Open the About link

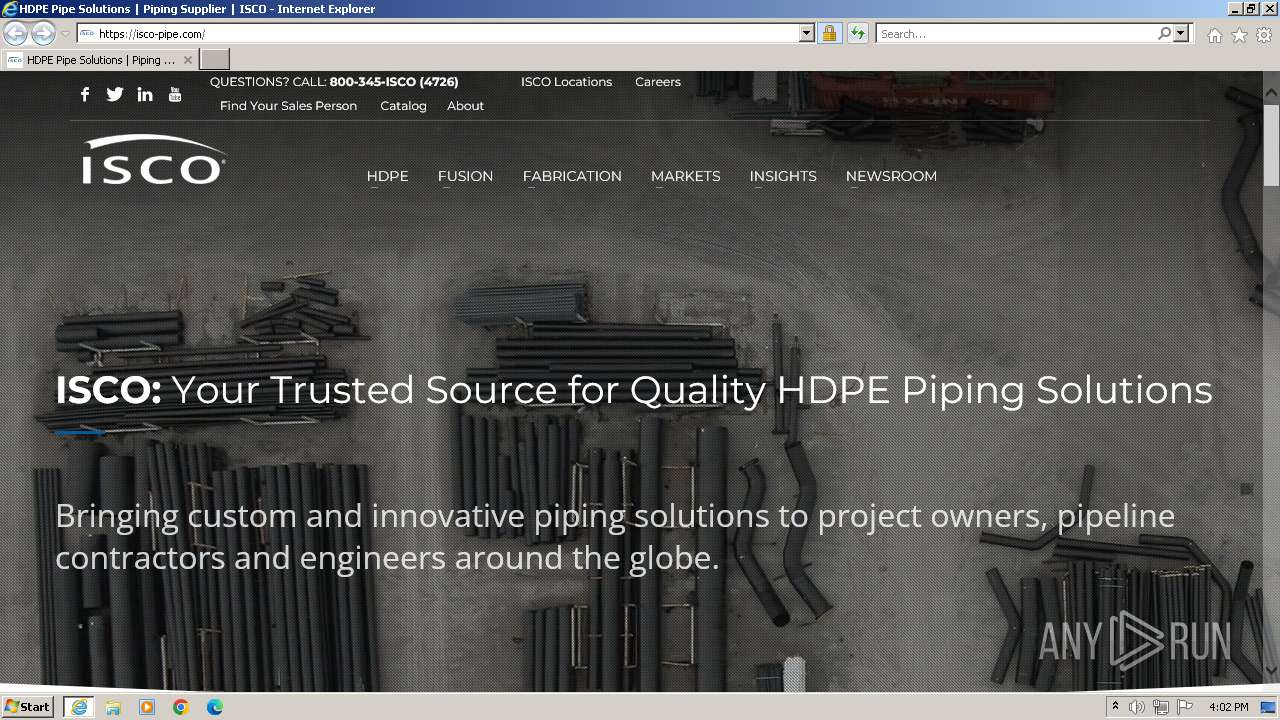(466, 106)
